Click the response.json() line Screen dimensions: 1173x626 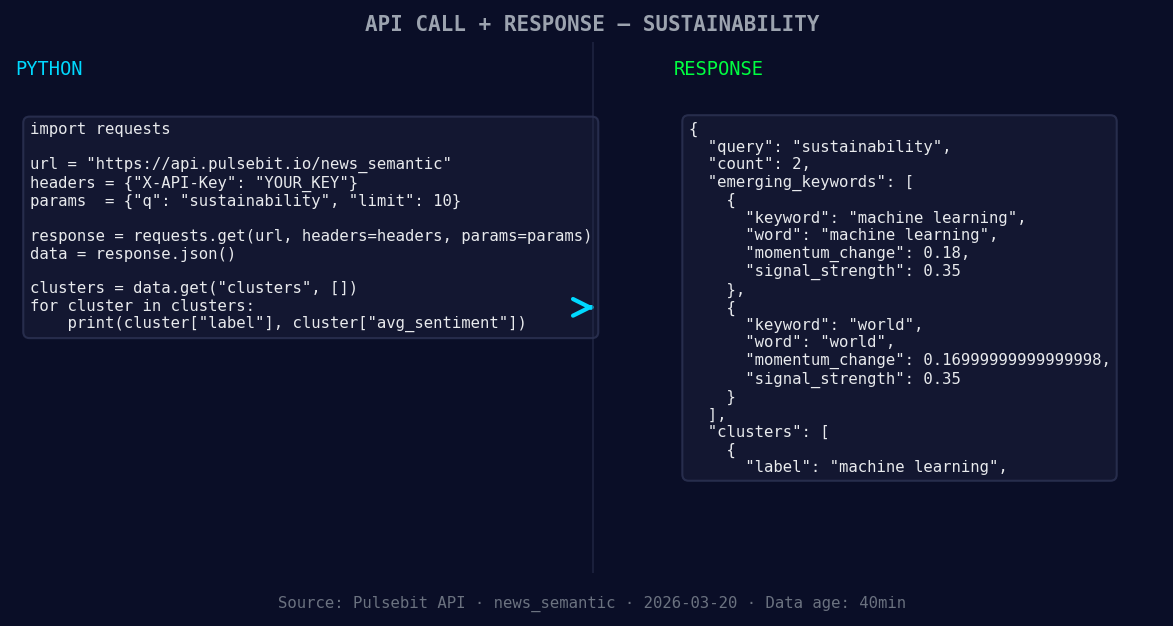[x=131, y=253]
